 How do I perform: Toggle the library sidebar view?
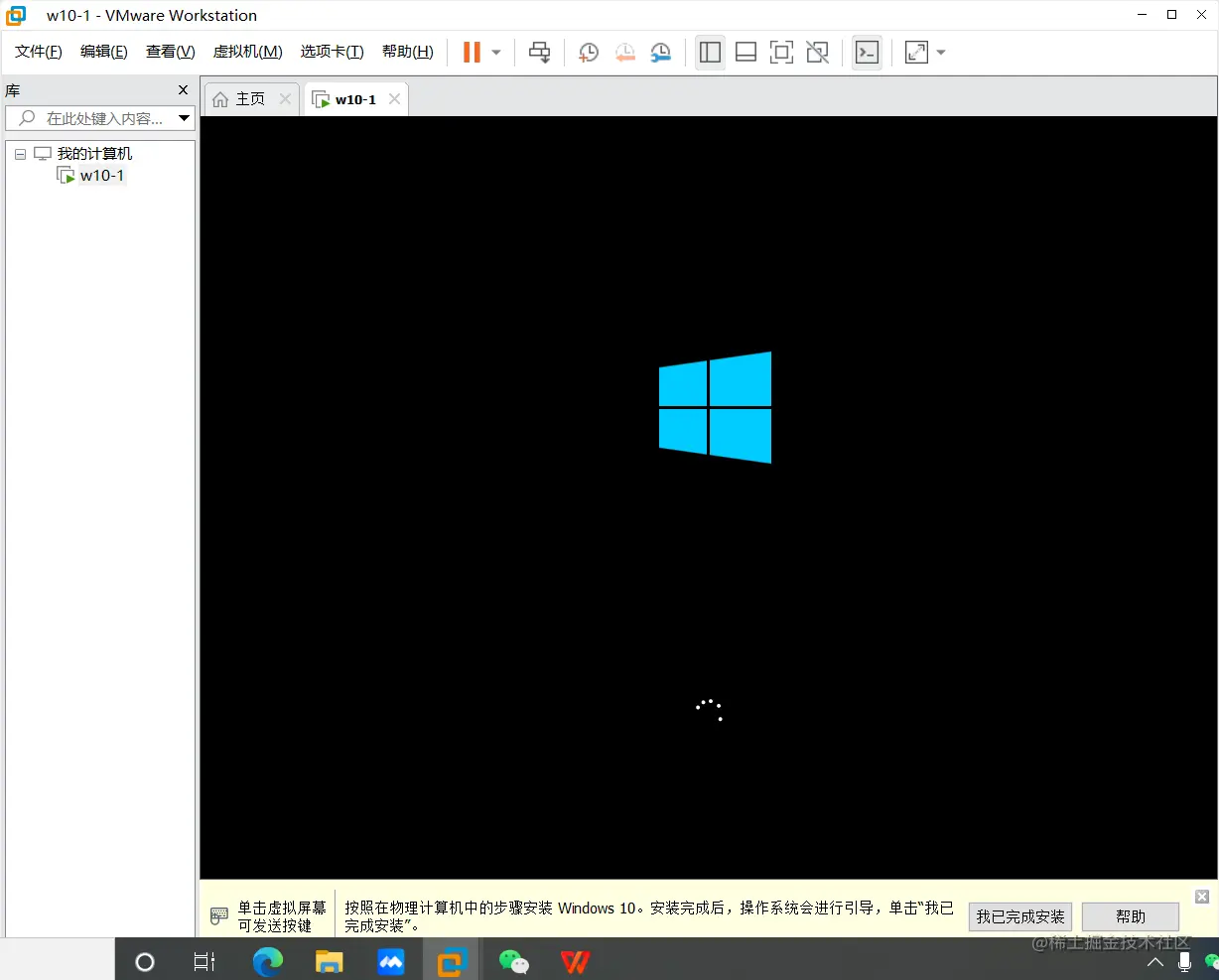coord(710,53)
